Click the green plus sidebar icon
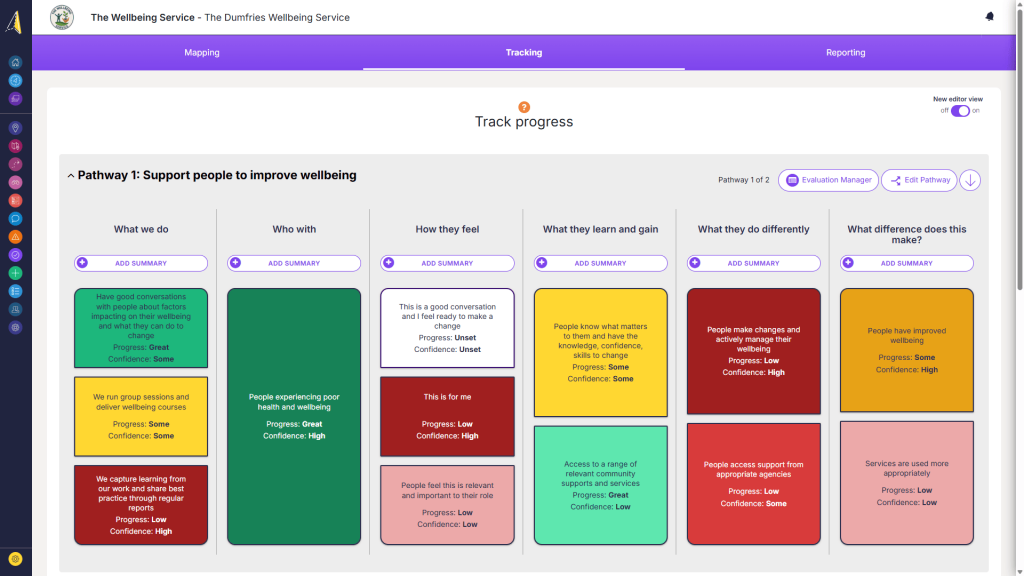The width and height of the screenshot is (1024, 576). [x=15, y=272]
